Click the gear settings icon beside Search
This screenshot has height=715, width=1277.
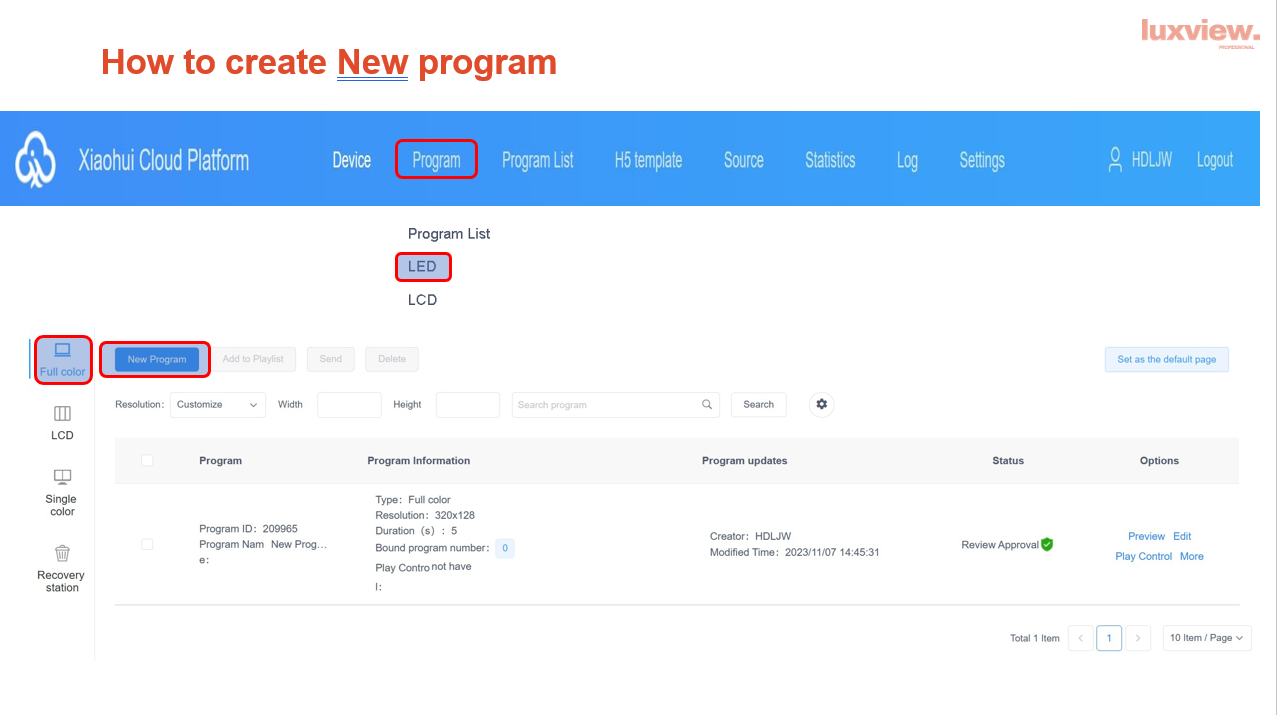(822, 404)
